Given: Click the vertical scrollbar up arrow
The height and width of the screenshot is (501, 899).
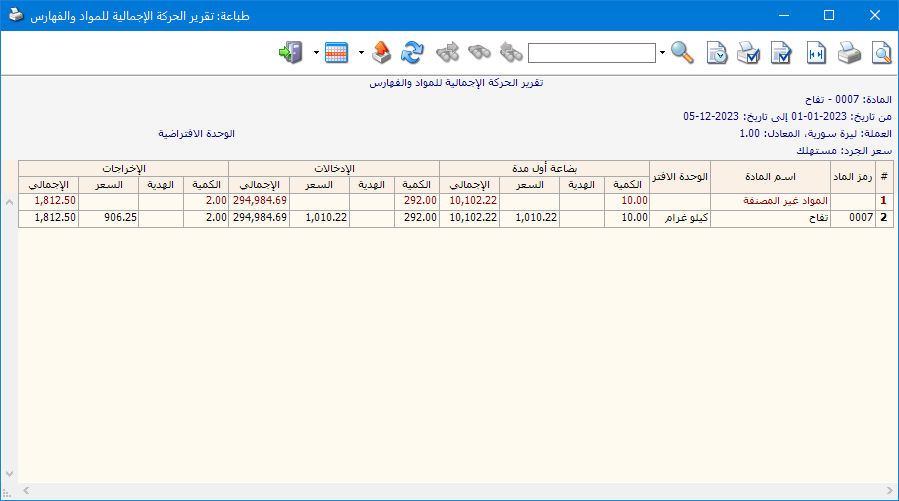Looking at the screenshot, I should (9, 202).
